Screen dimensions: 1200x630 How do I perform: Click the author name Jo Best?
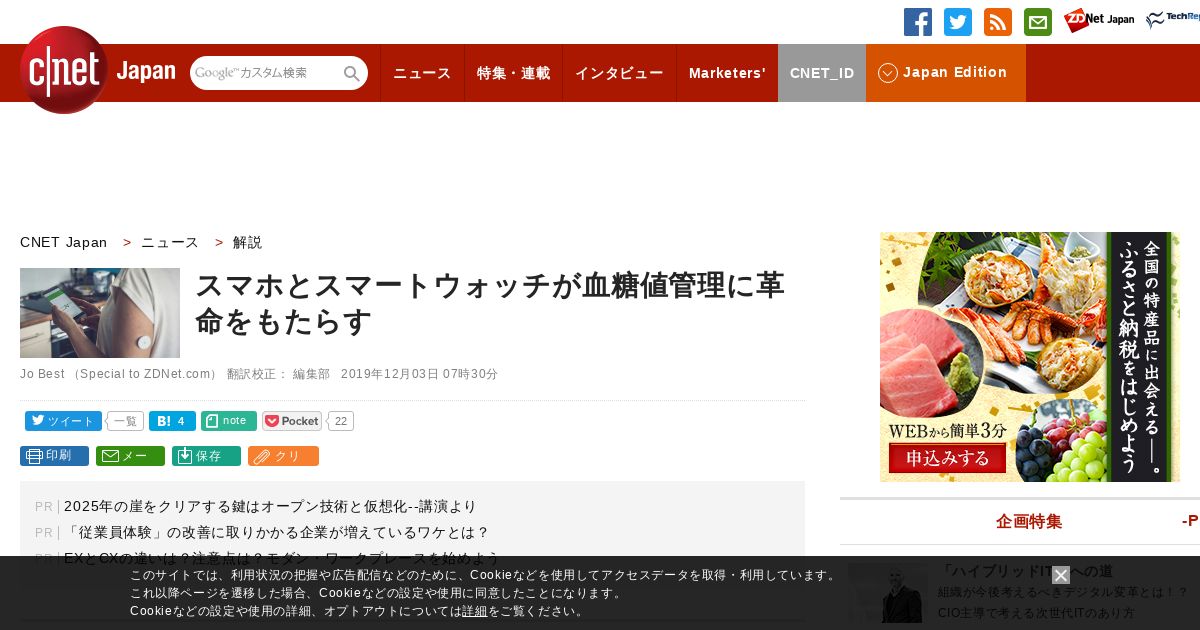(x=42, y=374)
